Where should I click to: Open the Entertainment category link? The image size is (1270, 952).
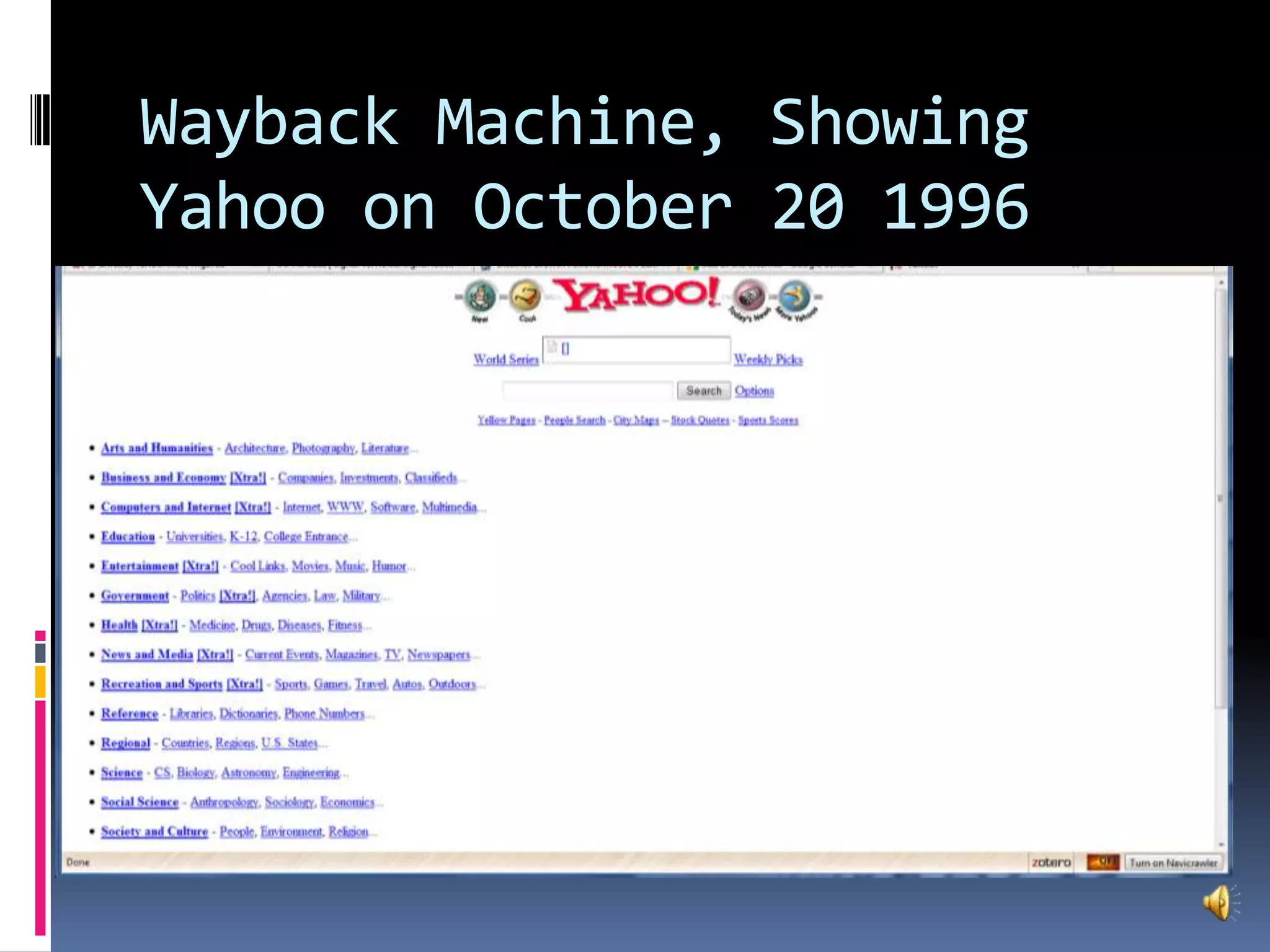tap(140, 566)
